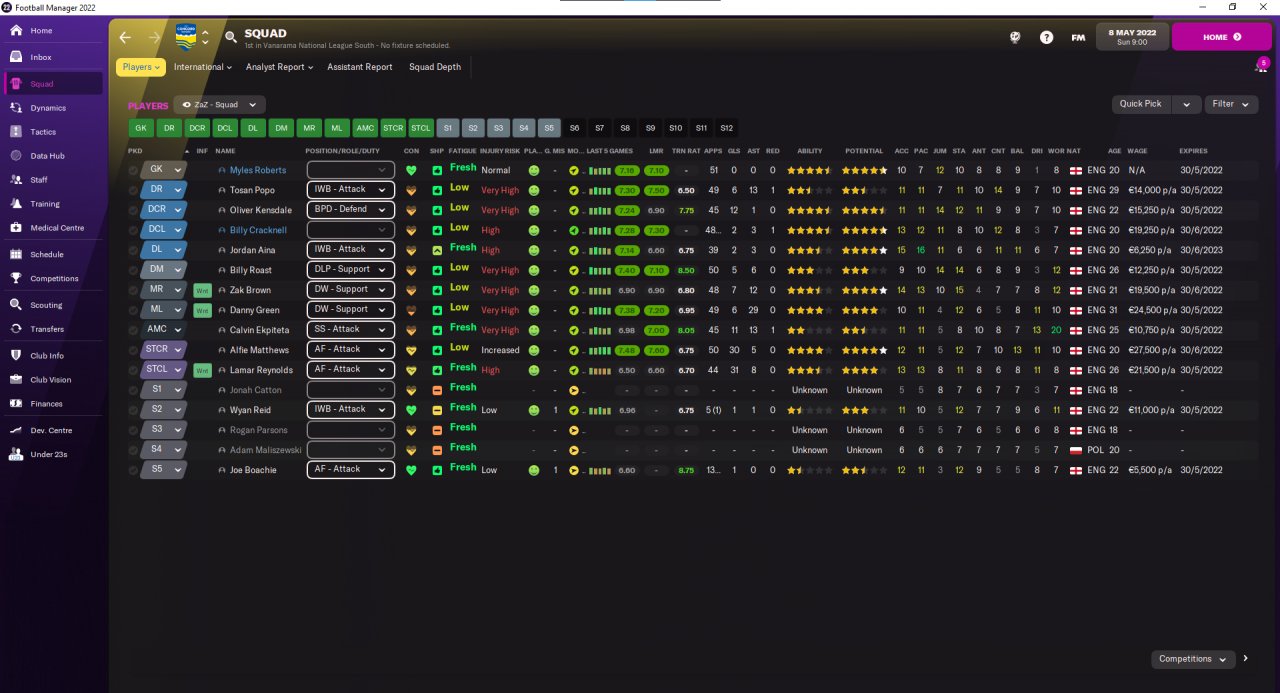Open the FM menu icon
This screenshot has height=693, width=1280.
tap(1078, 37)
